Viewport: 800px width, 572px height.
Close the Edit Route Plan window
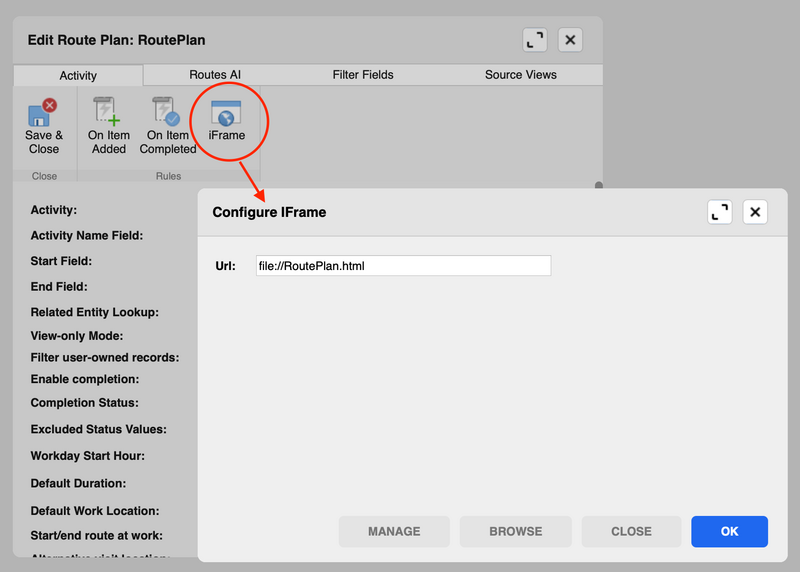[x=570, y=40]
